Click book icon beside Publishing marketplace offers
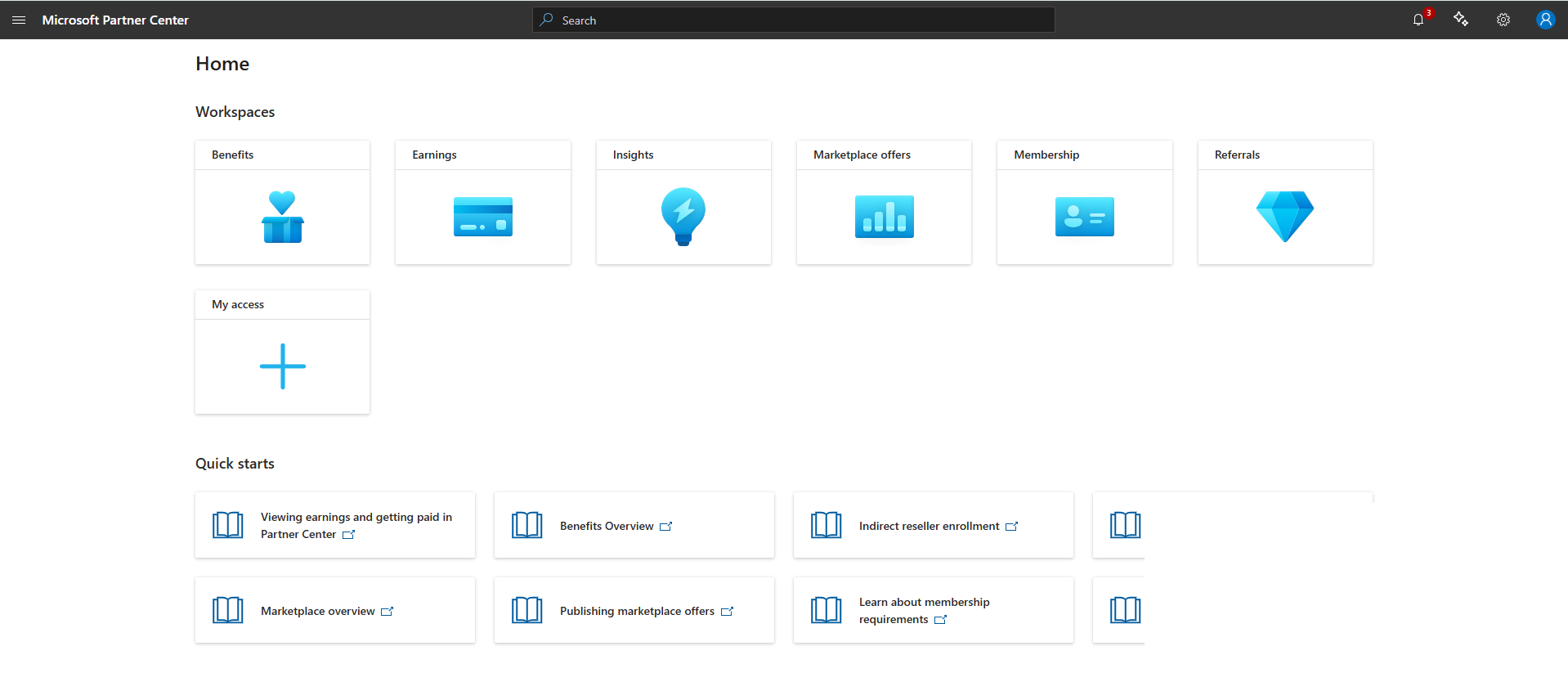Viewport: 1568px width, 682px height. pyautogui.click(x=527, y=610)
